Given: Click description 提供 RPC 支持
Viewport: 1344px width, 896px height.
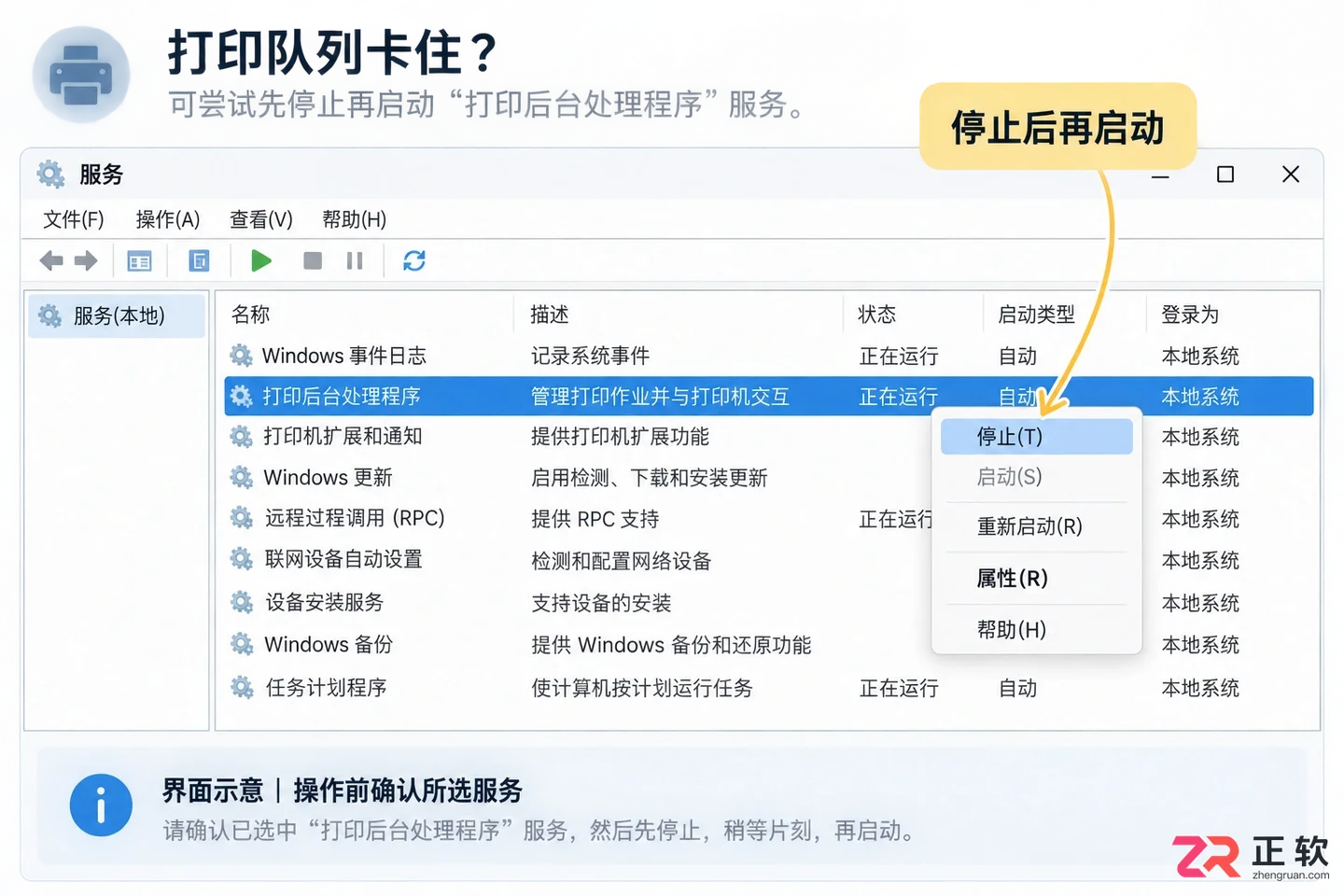Looking at the screenshot, I should click(595, 519).
